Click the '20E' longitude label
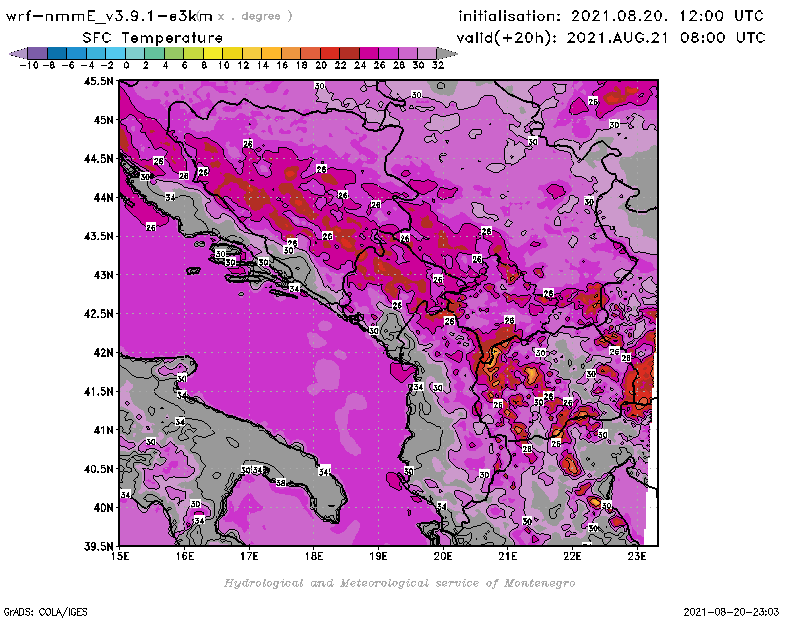This screenshot has width=800, height=618. pos(443,556)
